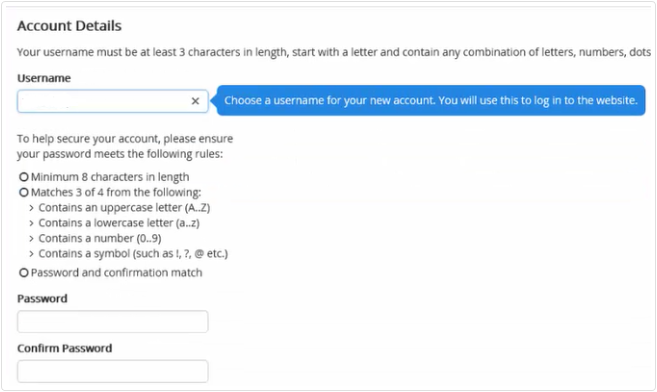657x392 pixels.
Task: Click the Account Details heading
Action: [x=69, y=26]
